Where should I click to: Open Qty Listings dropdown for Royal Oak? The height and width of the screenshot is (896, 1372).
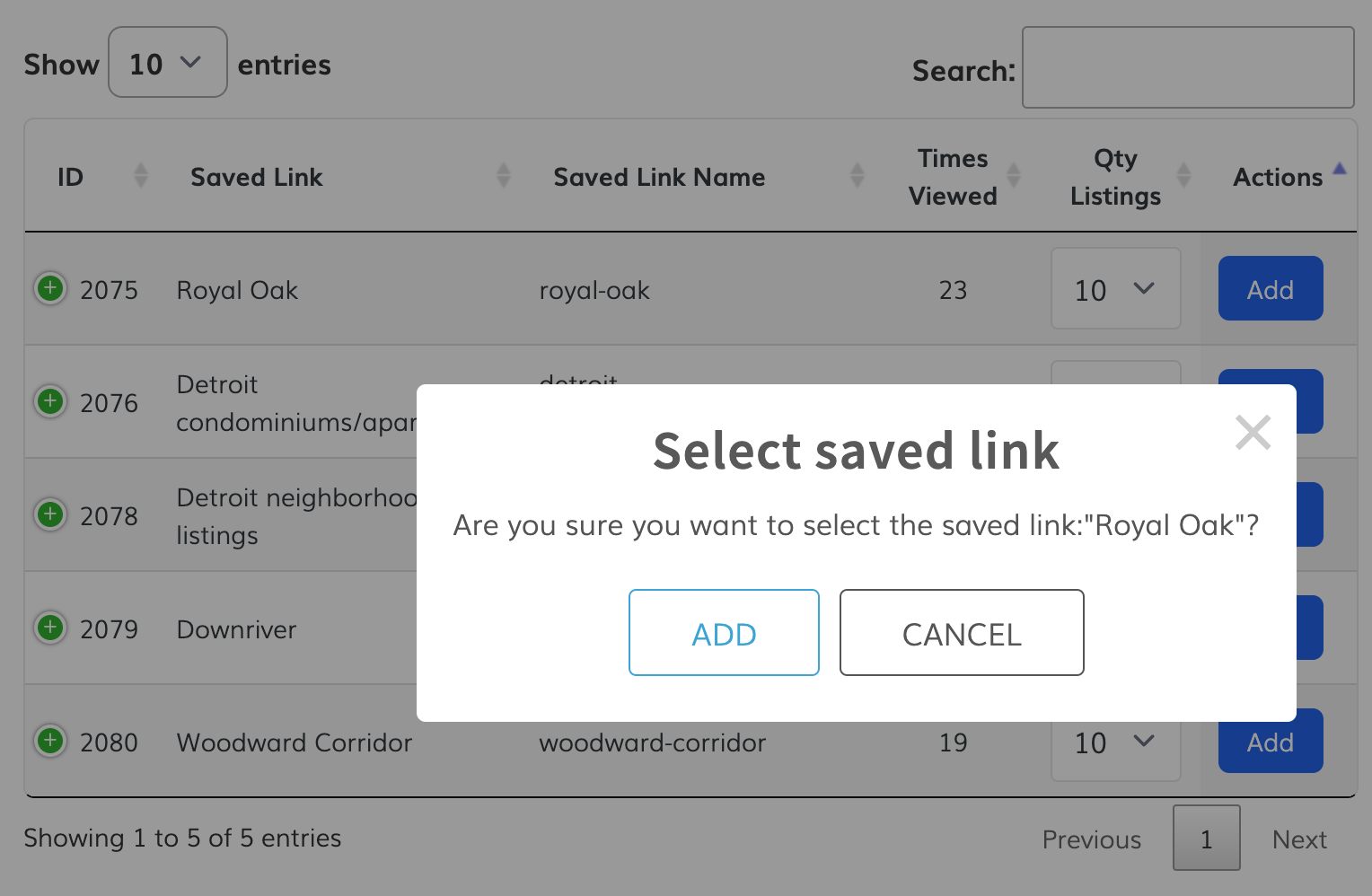1115,289
